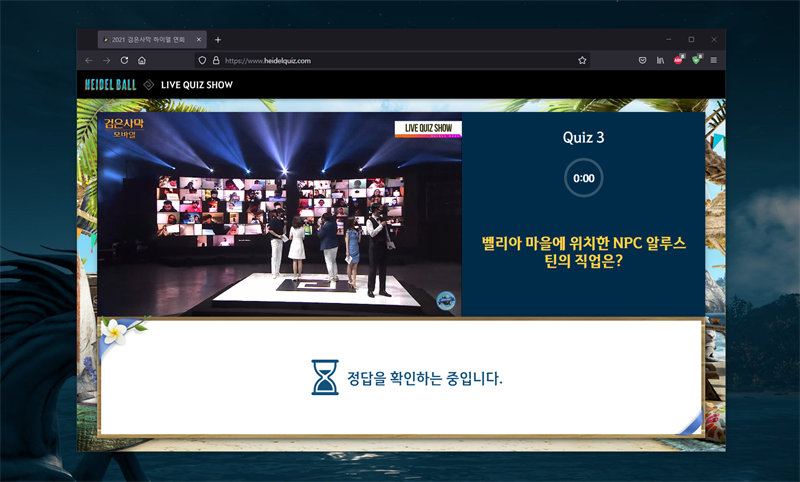View site security padlock details
Viewport: 800px width, 482px height.
pyautogui.click(x=215, y=60)
